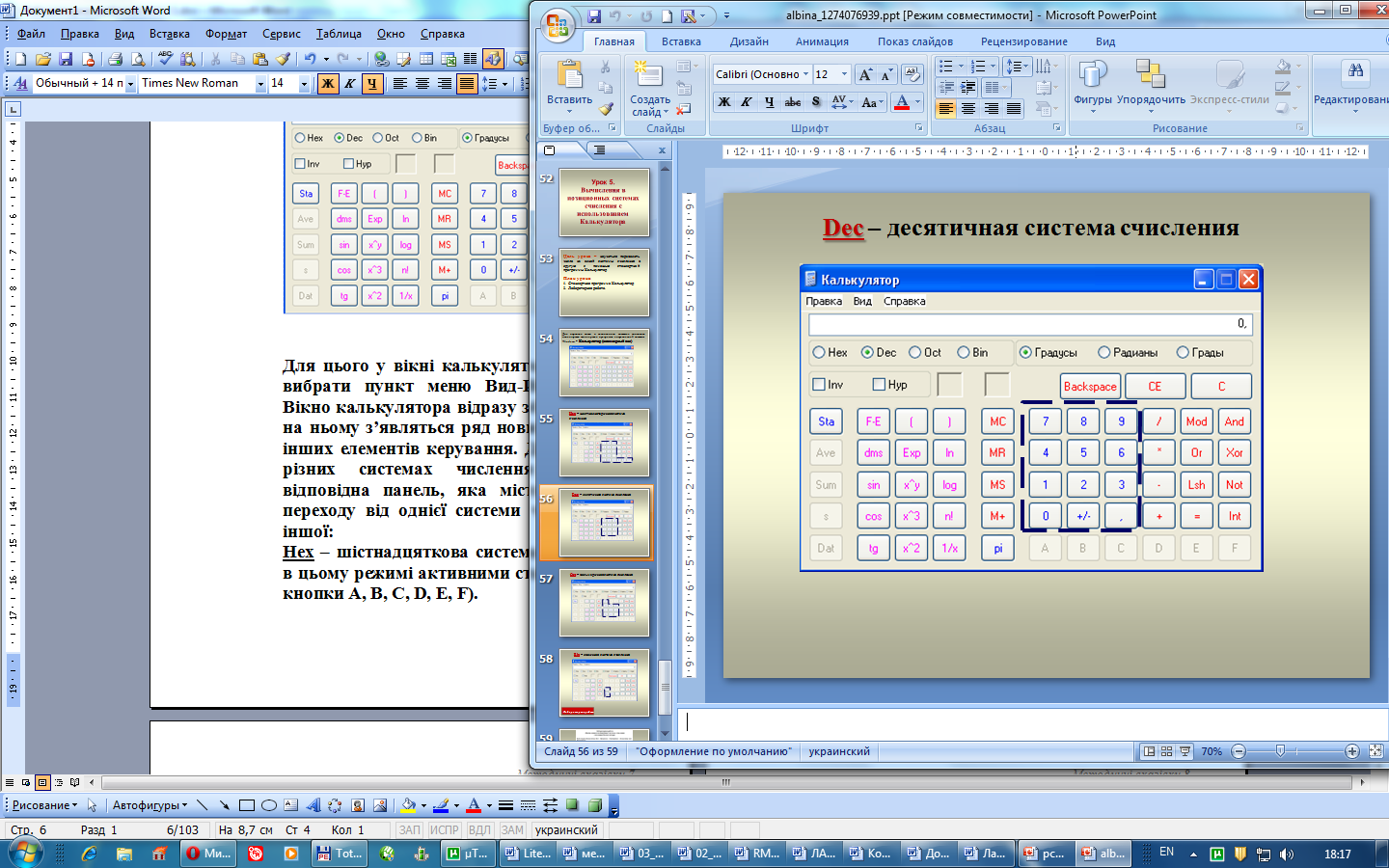The image size is (1389, 868).
Task: Open the Автофигуры dropdown
Action: (x=150, y=805)
